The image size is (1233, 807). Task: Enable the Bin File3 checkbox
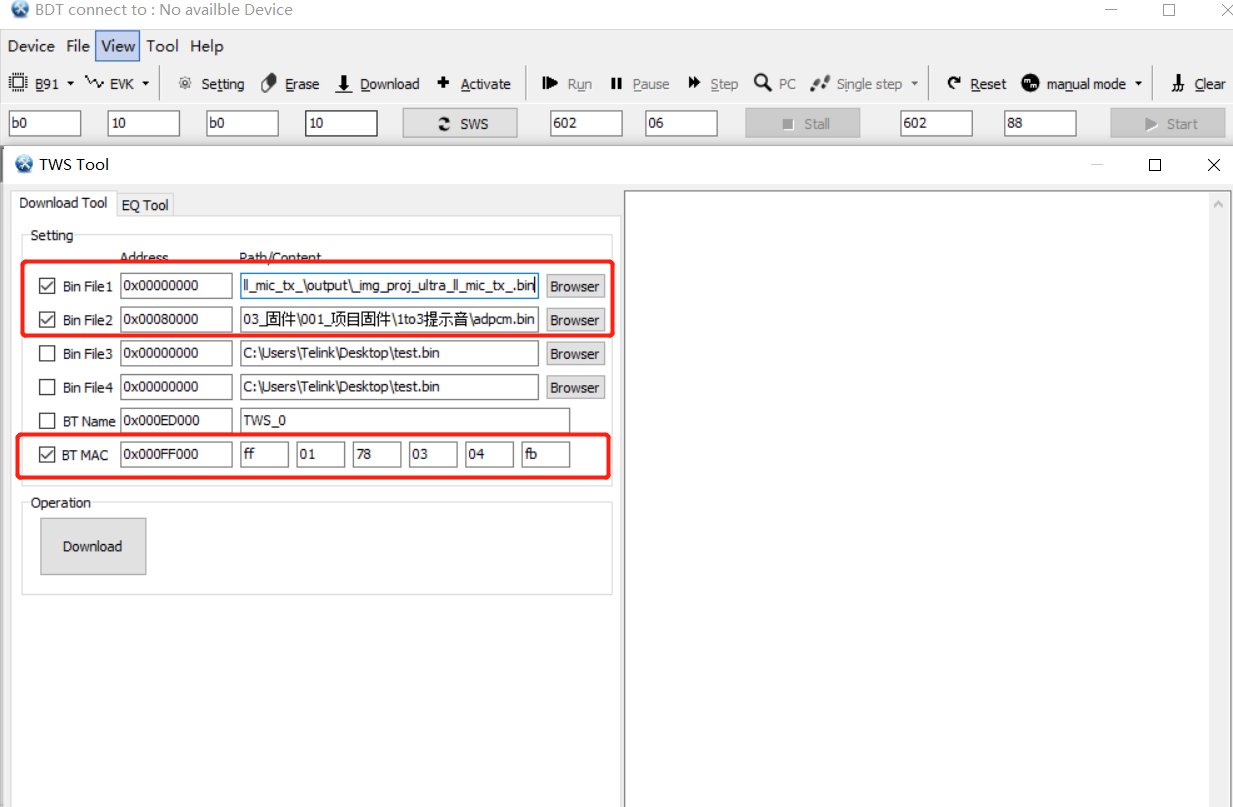pyautogui.click(x=47, y=354)
